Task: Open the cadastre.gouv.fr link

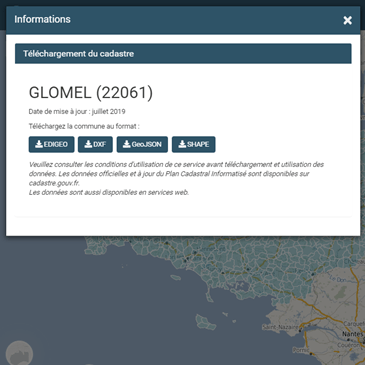Action: (54, 183)
